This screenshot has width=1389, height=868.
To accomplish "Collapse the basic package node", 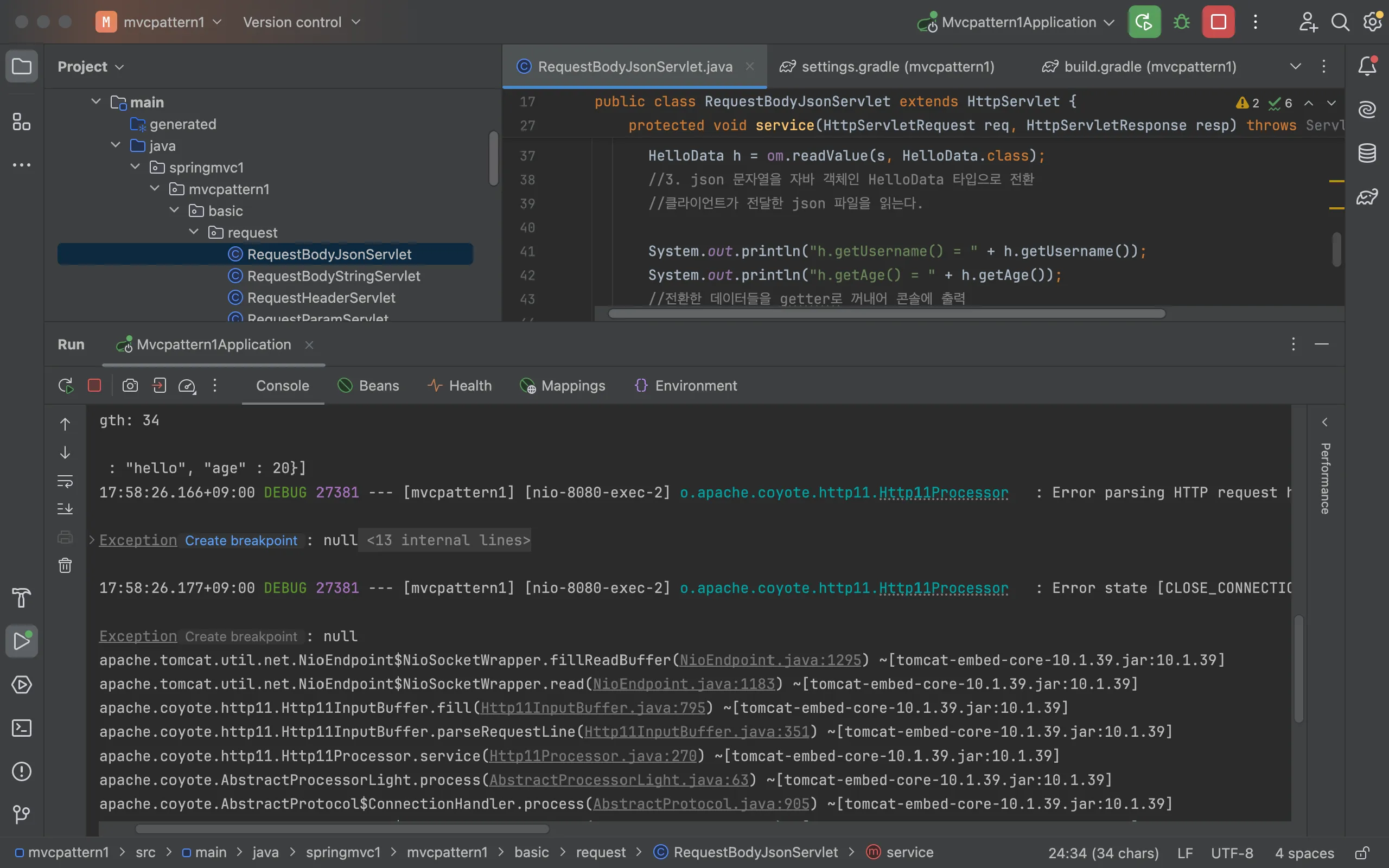I will [174, 210].
